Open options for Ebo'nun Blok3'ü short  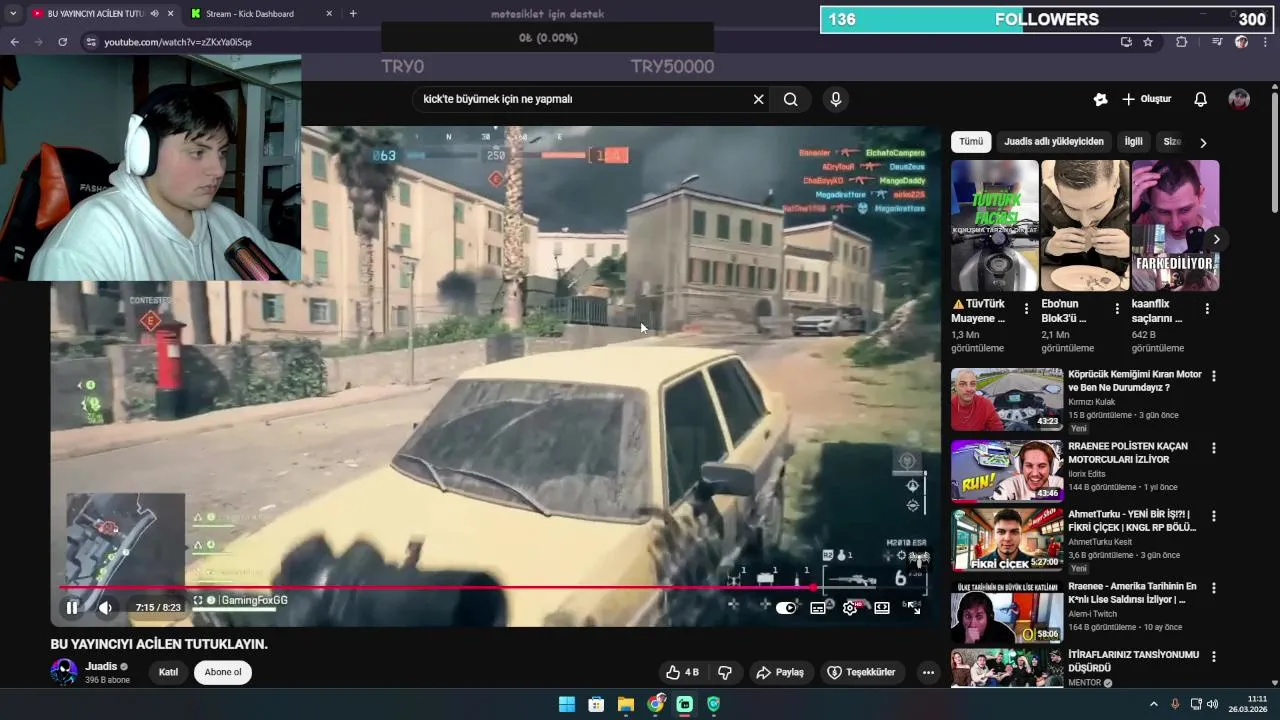(x=1117, y=309)
